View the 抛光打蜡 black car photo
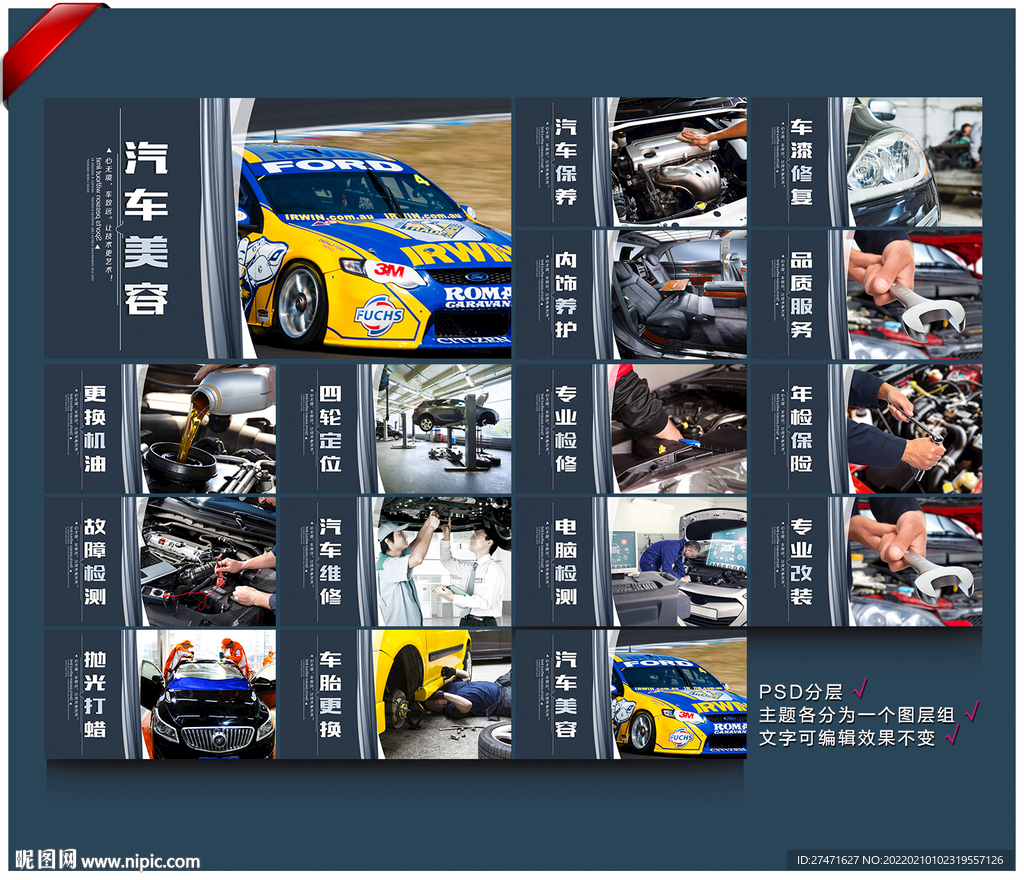 coord(207,695)
